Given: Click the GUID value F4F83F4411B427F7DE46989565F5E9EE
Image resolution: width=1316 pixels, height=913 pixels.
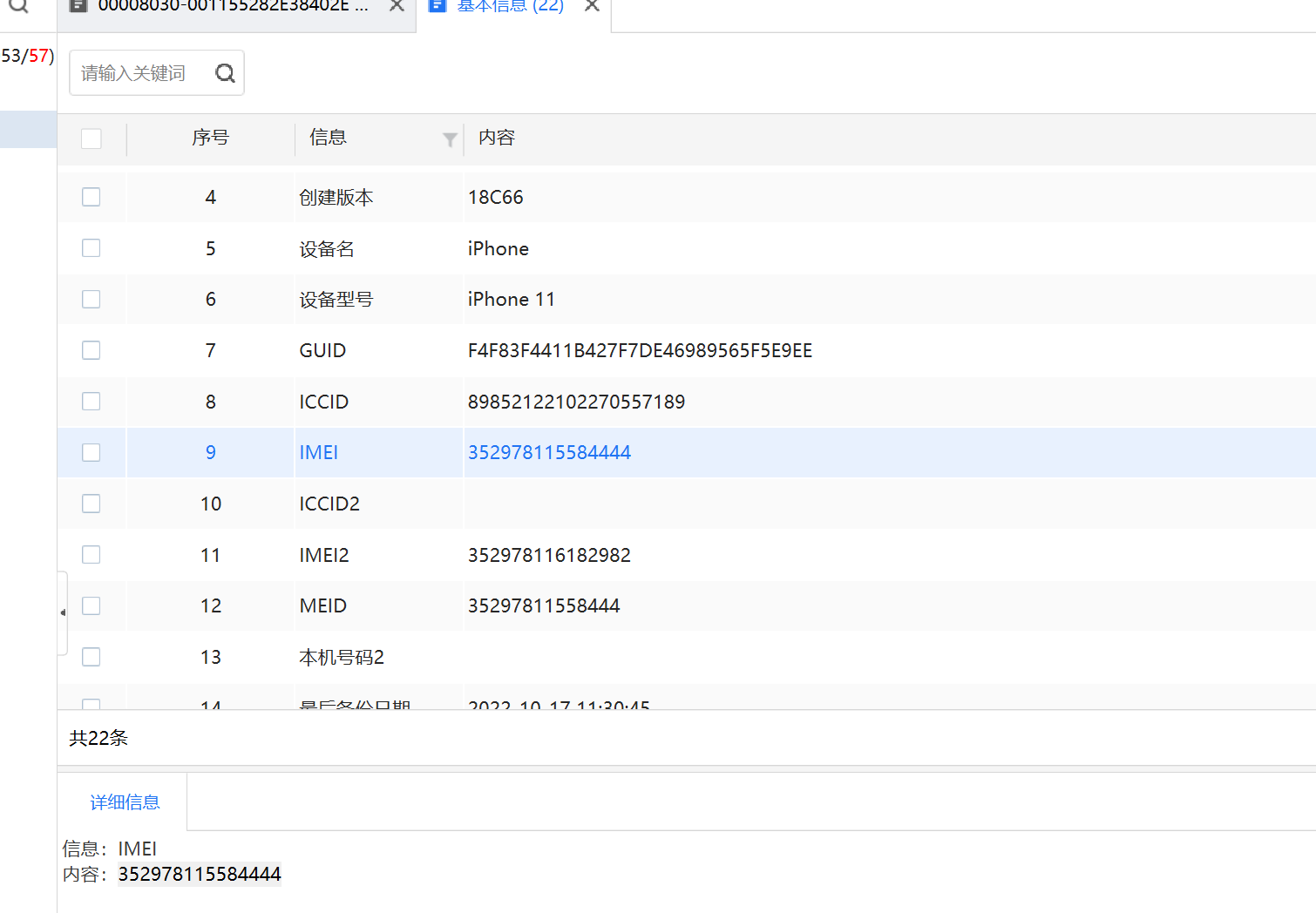Looking at the screenshot, I should point(640,350).
